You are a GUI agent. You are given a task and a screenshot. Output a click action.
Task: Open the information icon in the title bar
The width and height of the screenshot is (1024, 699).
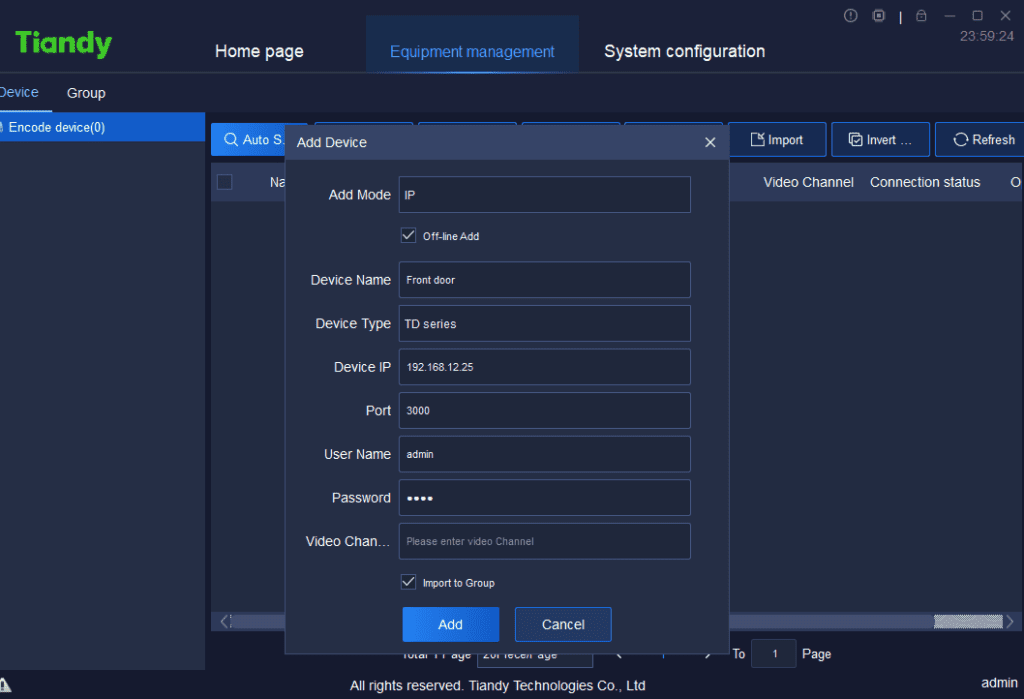pos(850,15)
